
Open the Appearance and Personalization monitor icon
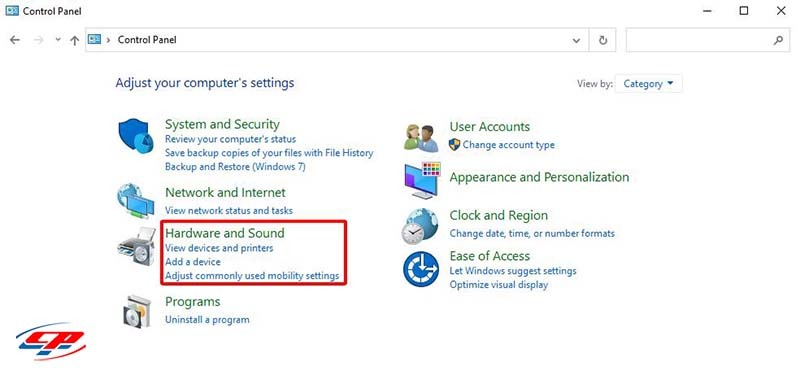coord(422,180)
